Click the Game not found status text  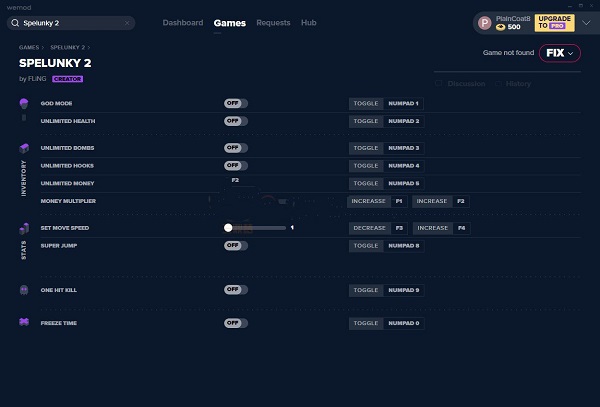click(508, 53)
